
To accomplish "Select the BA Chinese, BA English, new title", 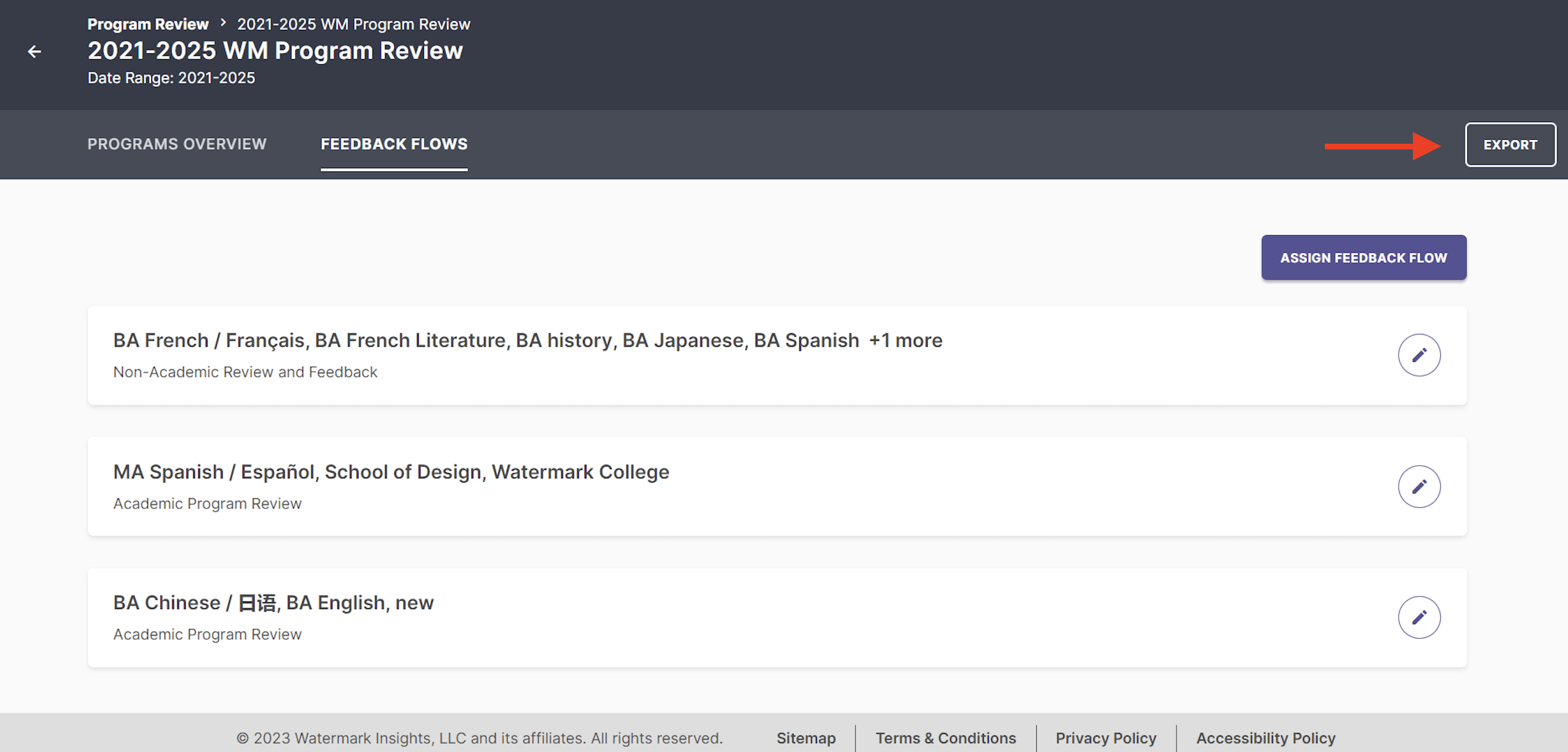I will [x=273, y=602].
